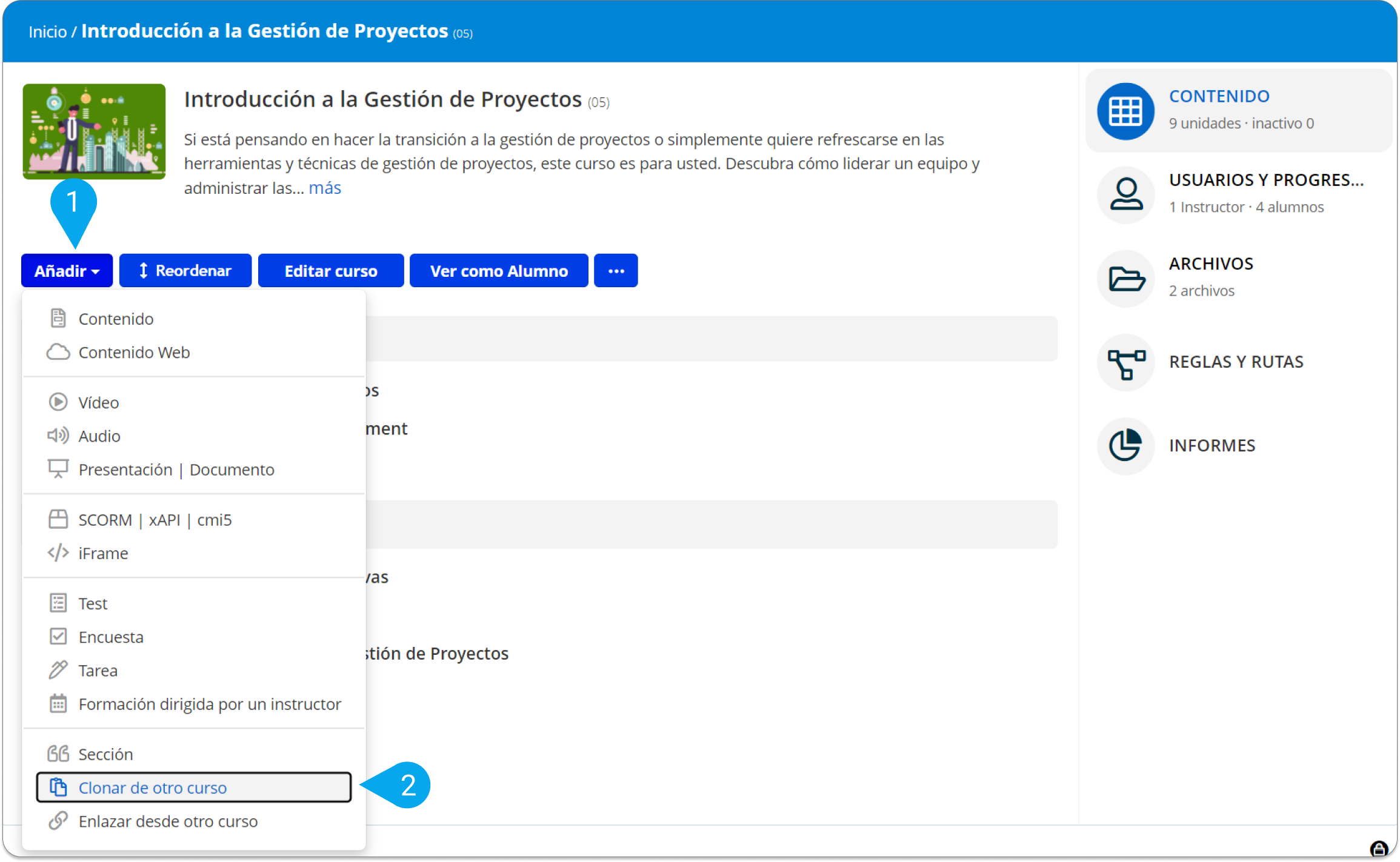Collapse the Añadir dropdown button

(x=67, y=271)
